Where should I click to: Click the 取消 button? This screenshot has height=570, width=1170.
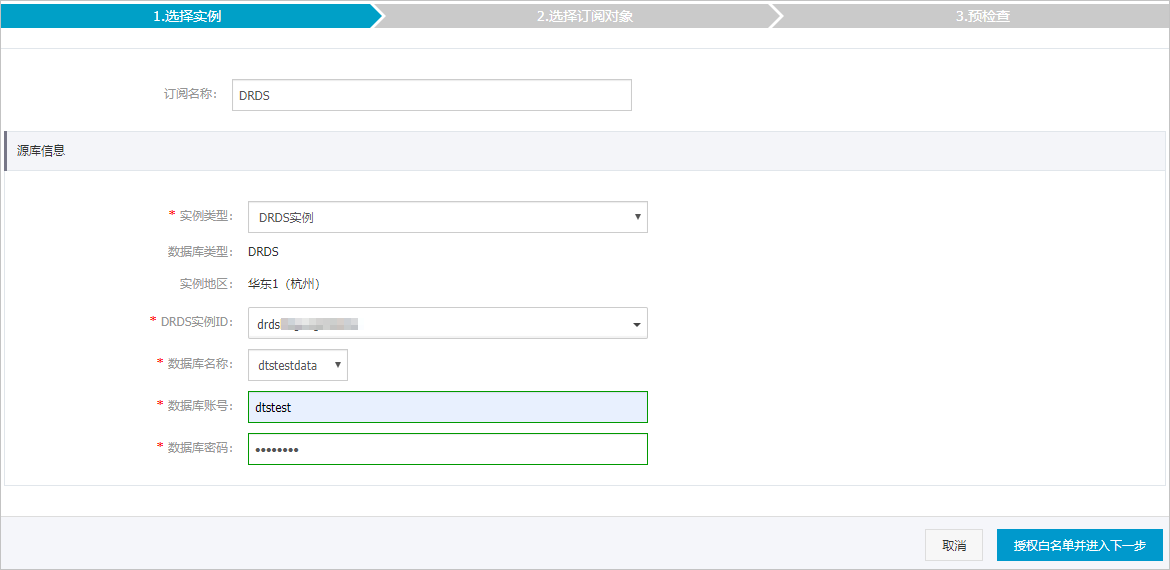tap(954, 545)
